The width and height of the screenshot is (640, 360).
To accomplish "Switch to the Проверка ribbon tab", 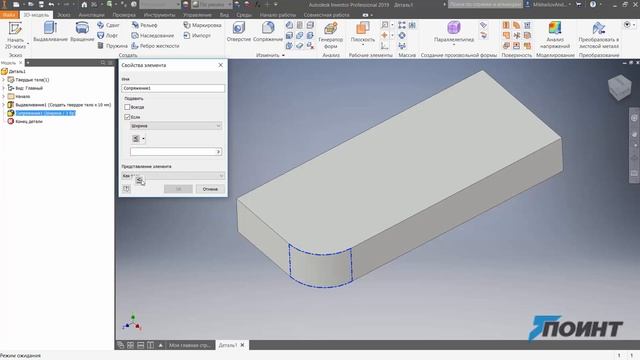I will [124, 15].
